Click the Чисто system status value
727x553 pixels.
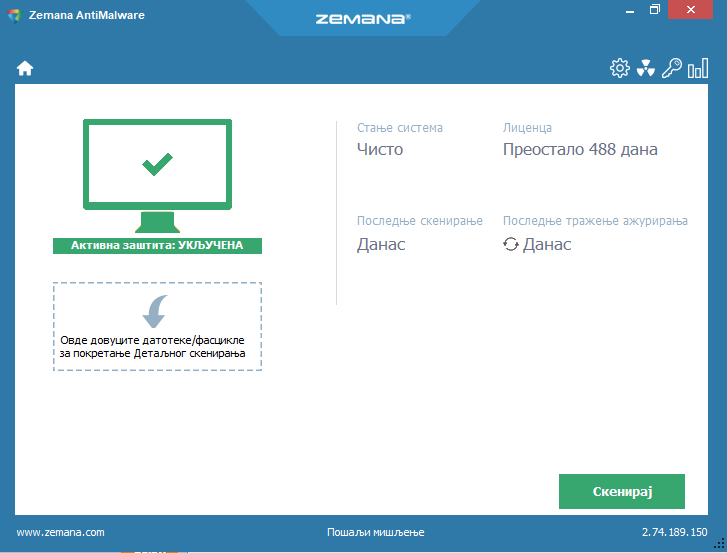380,149
